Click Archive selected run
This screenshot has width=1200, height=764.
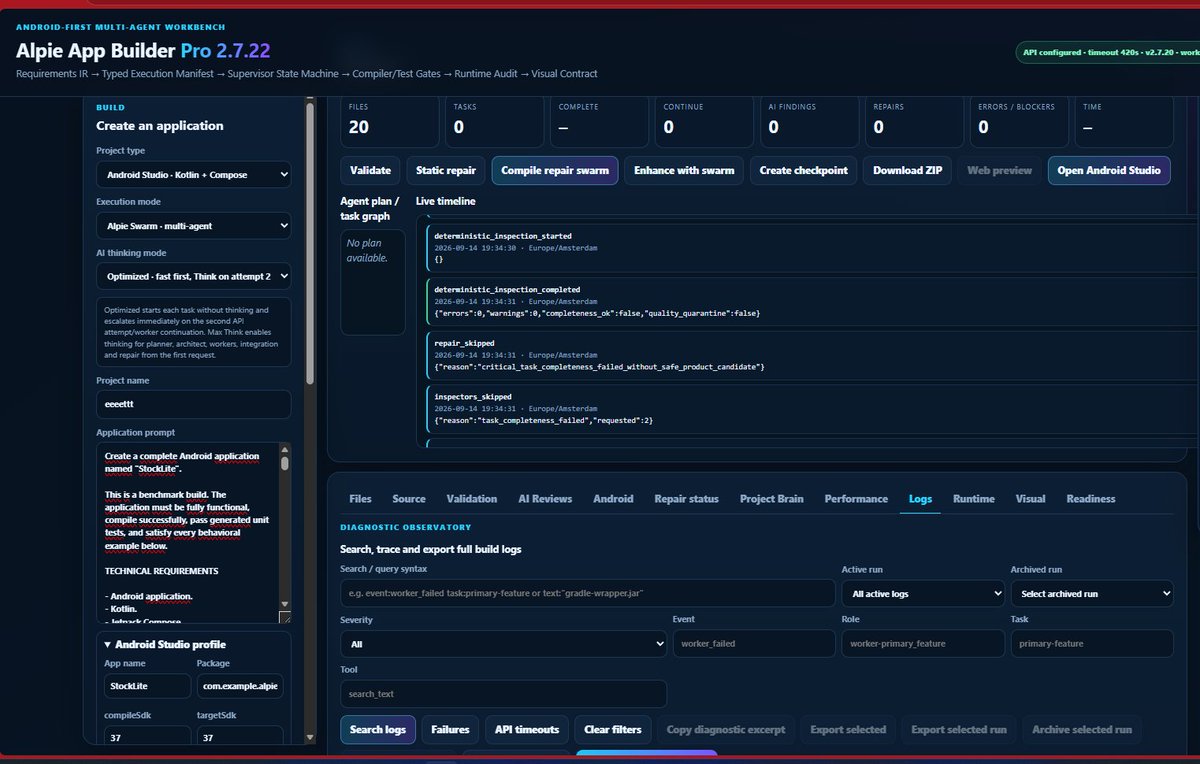pos(1082,729)
